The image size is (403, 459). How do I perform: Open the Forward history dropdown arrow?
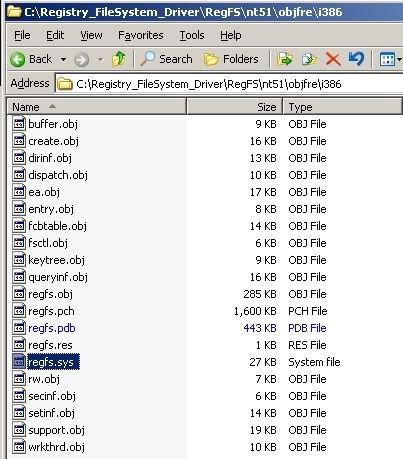click(x=100, y=60)
